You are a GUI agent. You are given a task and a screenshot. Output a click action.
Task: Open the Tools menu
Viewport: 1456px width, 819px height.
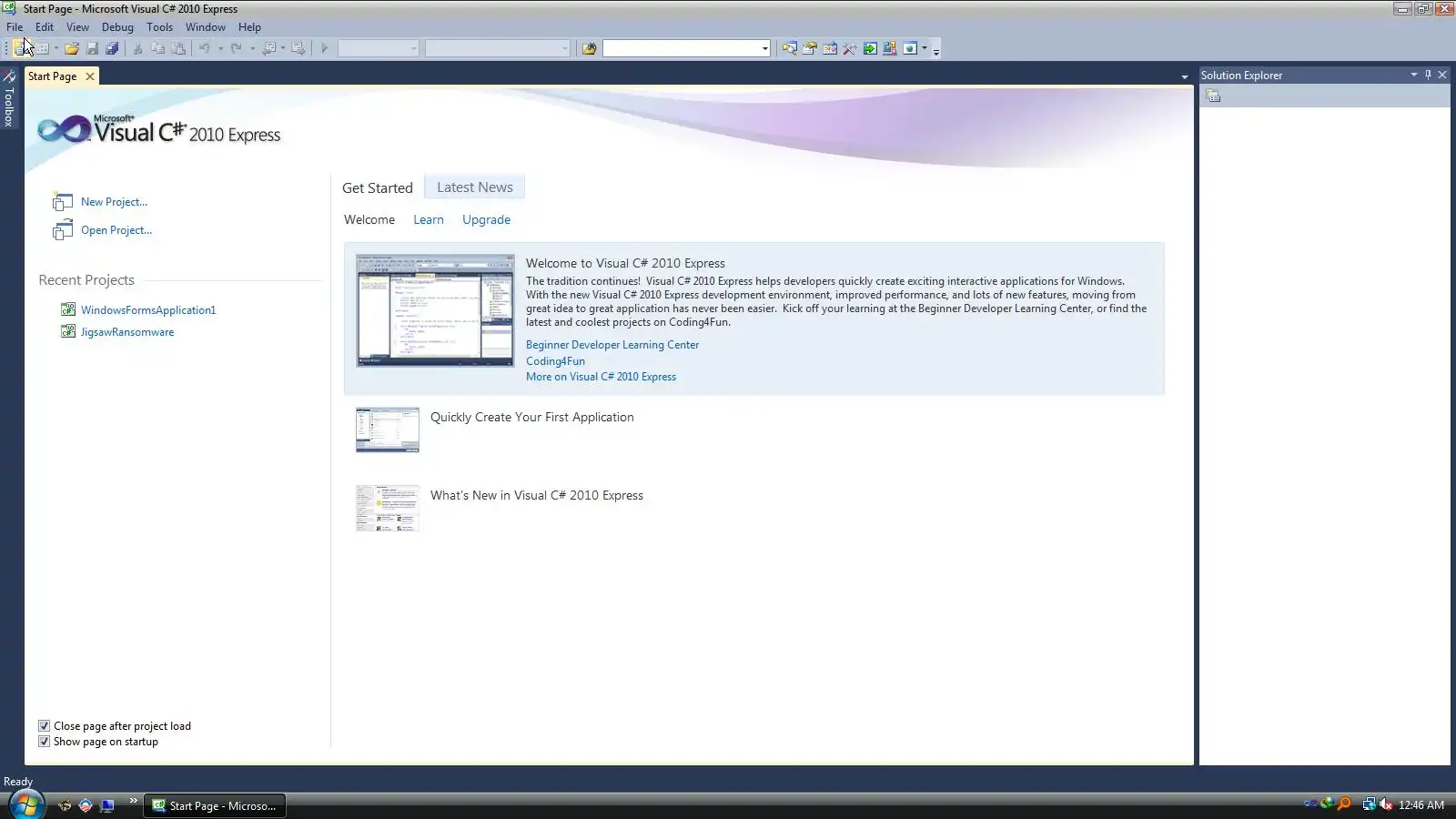(x=159, y=27)
